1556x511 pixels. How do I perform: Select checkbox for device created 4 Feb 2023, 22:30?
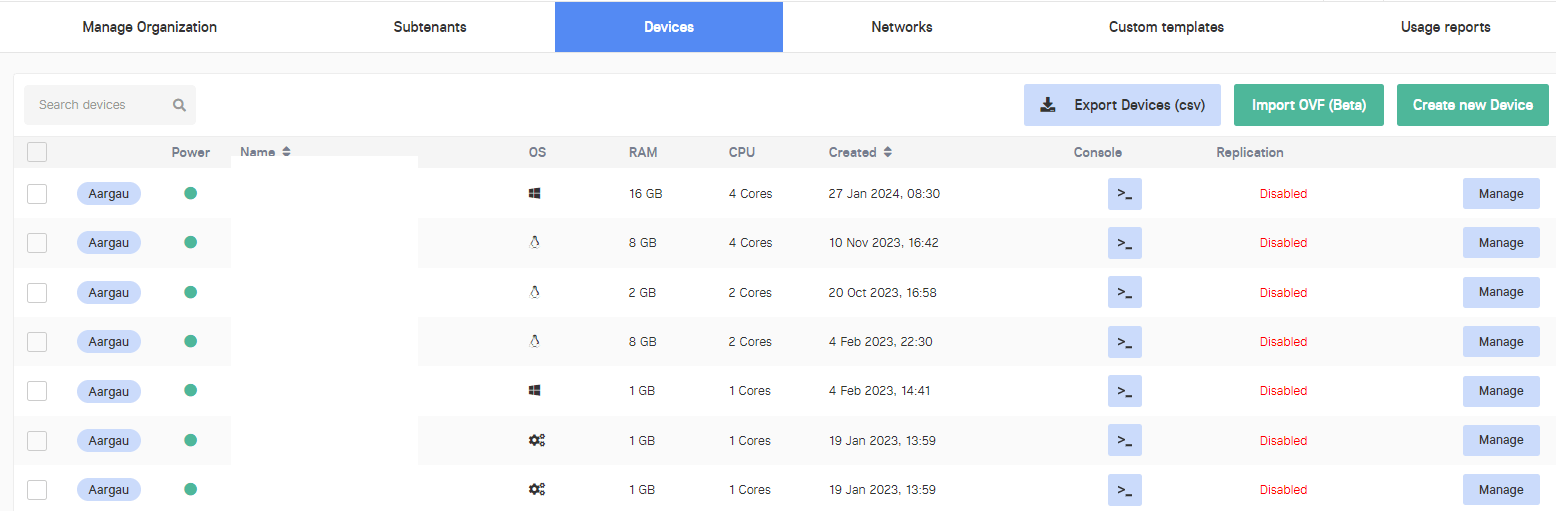point(37,342)
